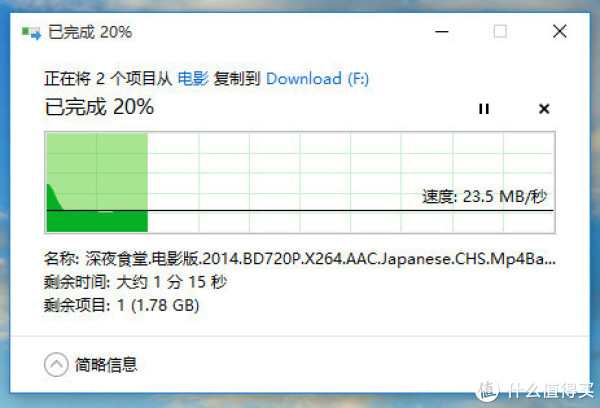The image size is (600, 408).
Task: Collapse details with the circled chevron
Action: (x=56, y=364)
